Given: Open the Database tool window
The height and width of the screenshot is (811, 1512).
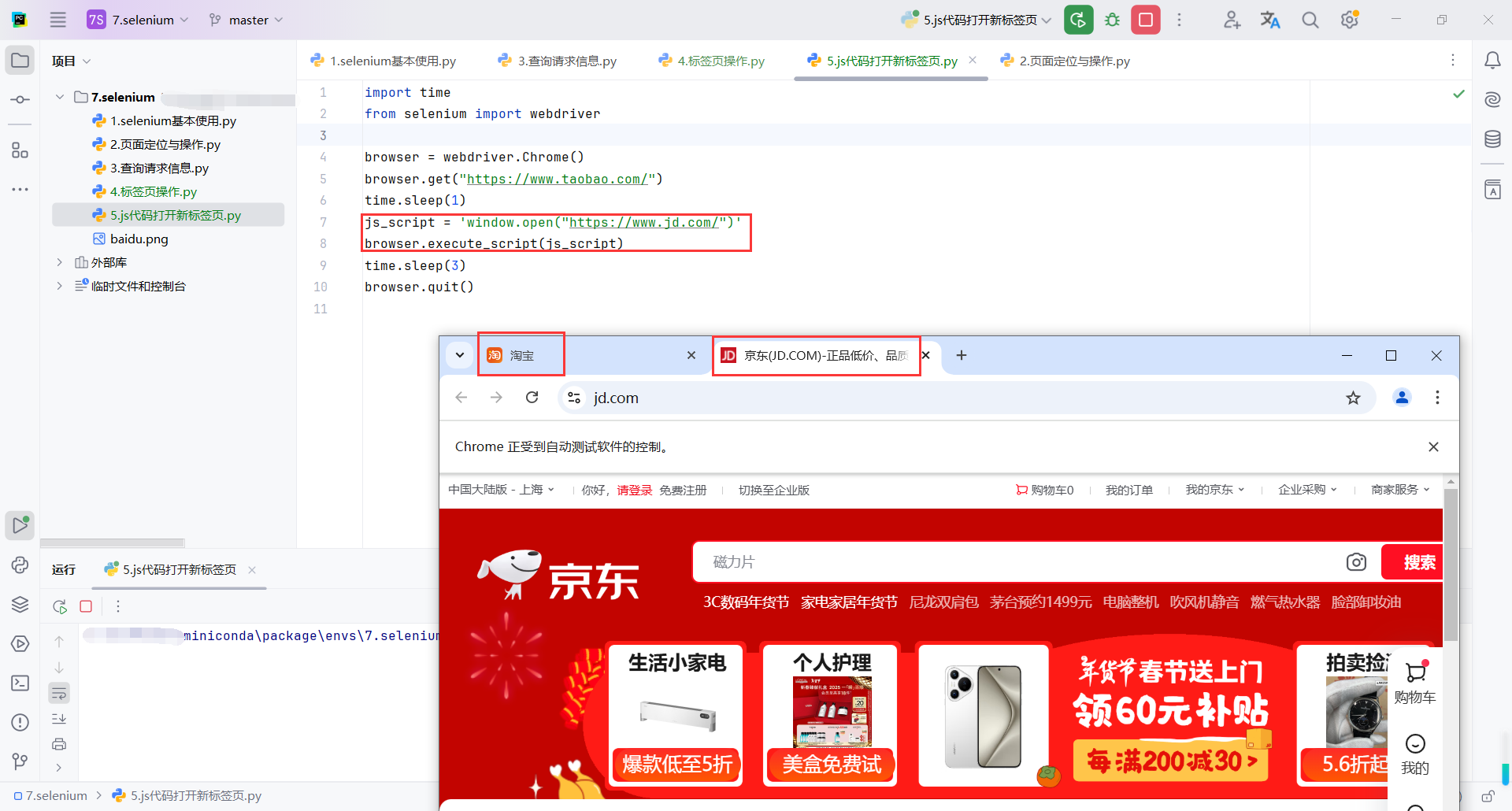Looking at the screenshot, I should pos(1492,139).
